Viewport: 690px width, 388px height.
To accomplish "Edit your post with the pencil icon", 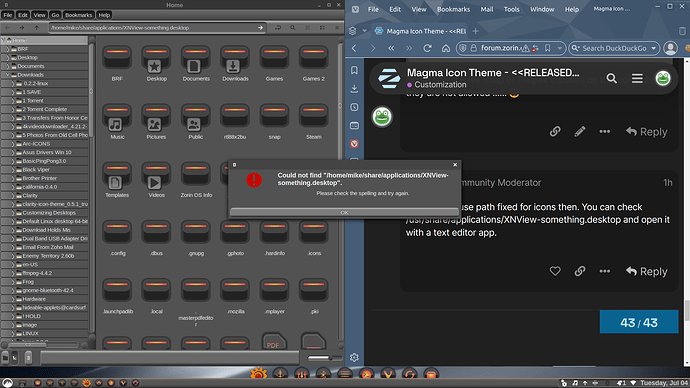I will tap(580, 131).
